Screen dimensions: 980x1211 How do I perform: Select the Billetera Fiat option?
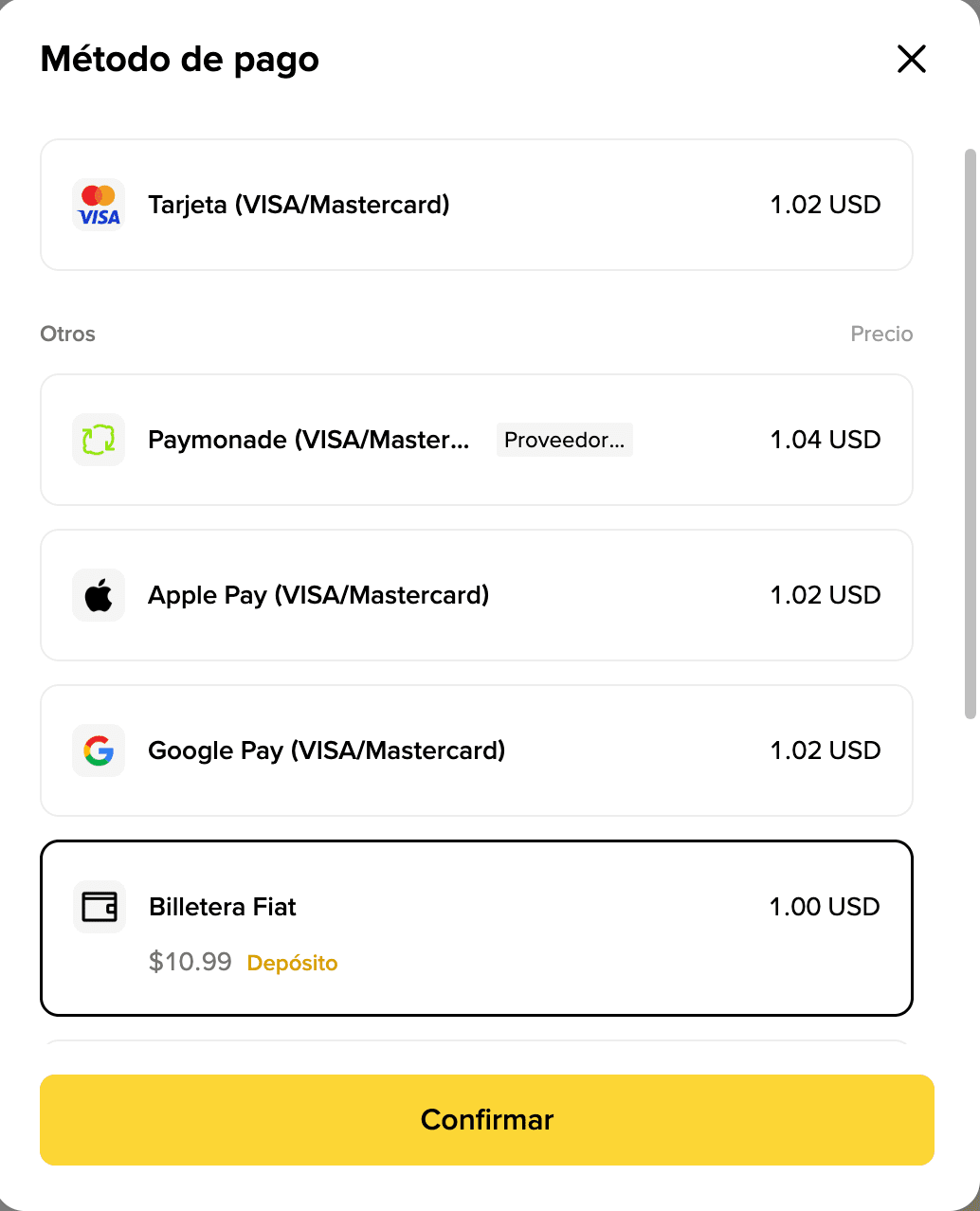coord(223,907)
